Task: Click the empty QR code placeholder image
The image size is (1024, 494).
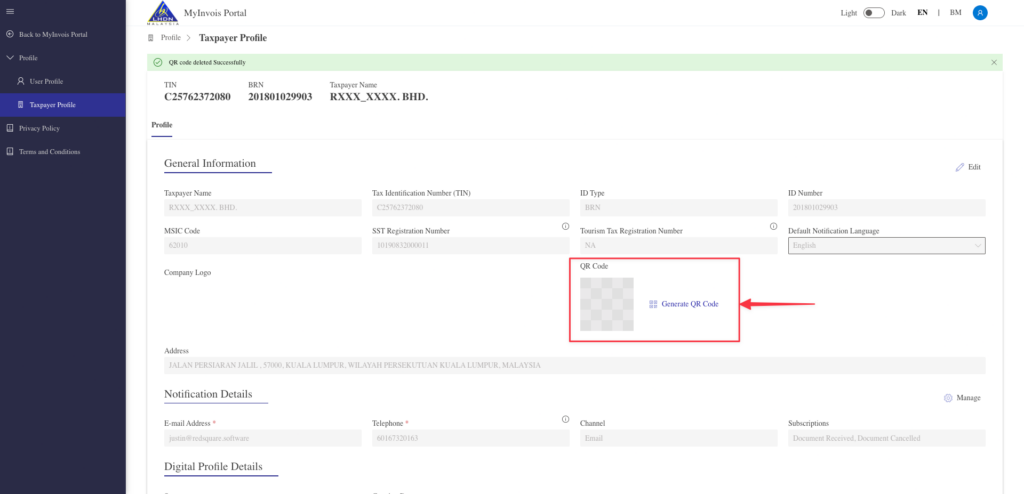Action: tap(607, 304)
